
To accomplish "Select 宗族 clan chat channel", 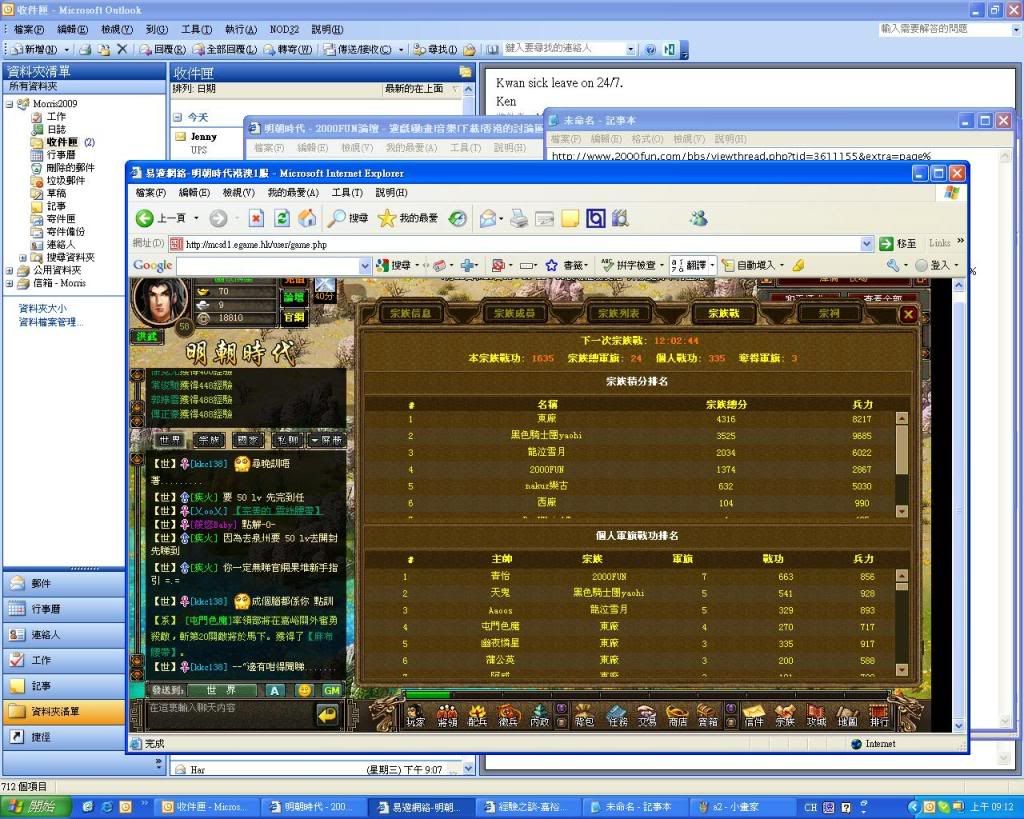I will [209, 440].
